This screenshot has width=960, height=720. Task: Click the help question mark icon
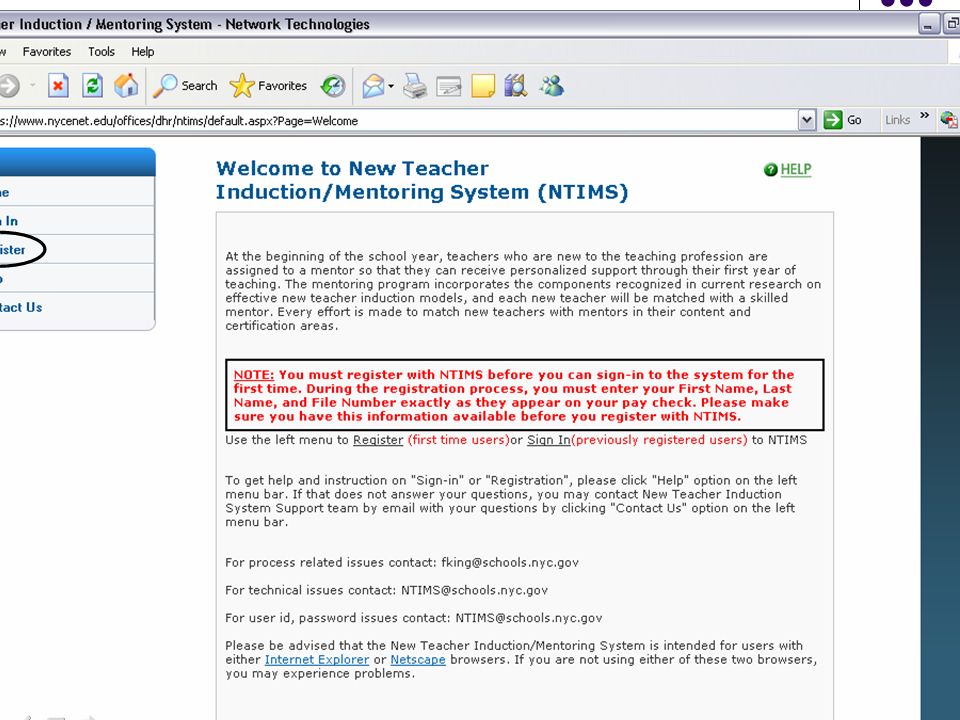click(770, 170)
